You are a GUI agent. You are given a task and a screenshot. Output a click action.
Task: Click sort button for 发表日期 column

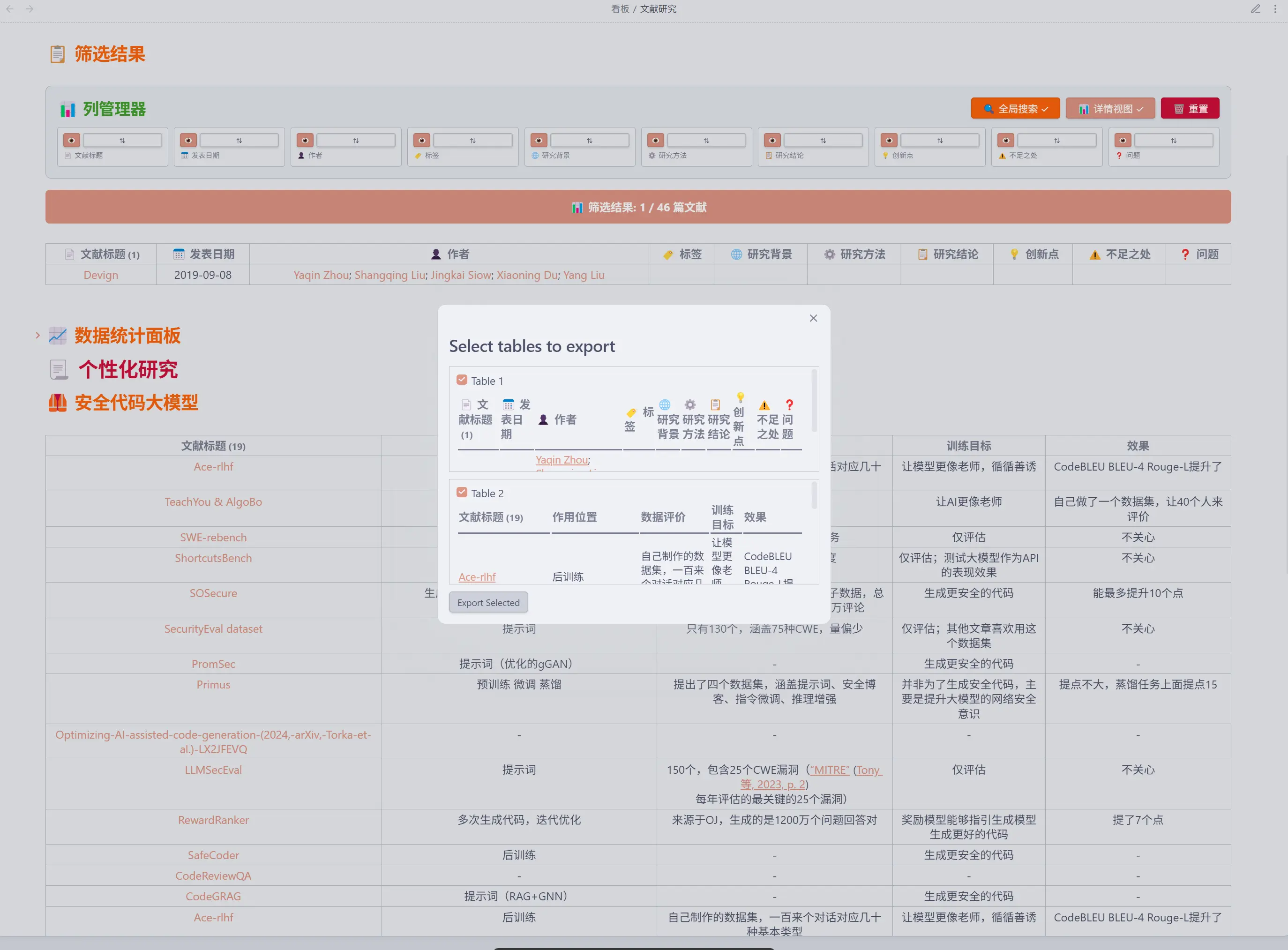(x=239, y=140)
